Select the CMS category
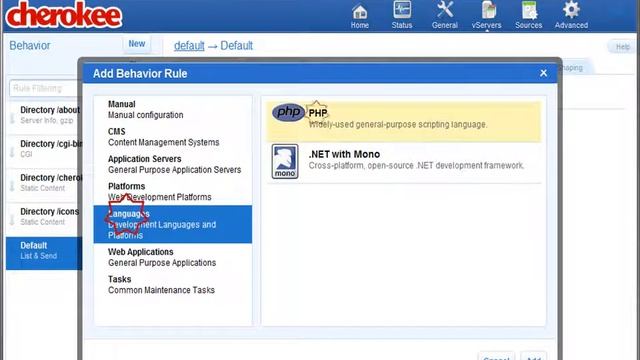 click(x=173, y=137)
